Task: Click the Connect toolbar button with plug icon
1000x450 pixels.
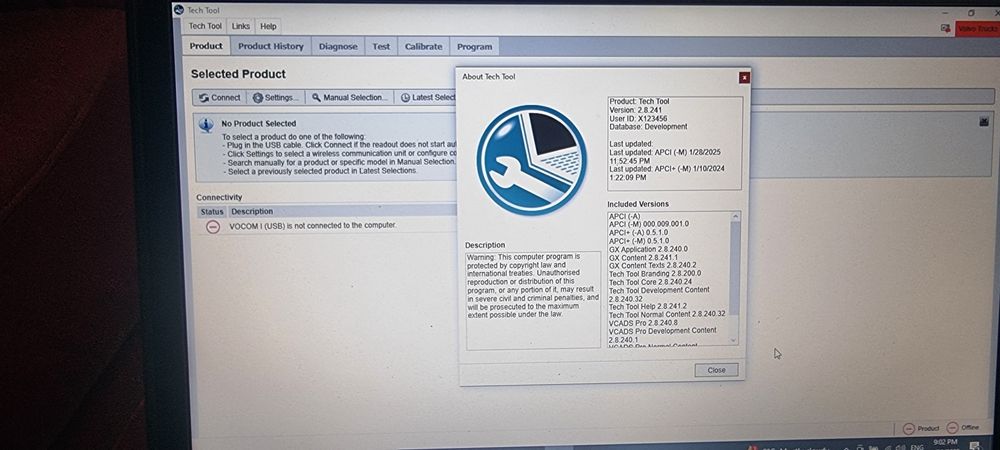Action: [x=220, y=98]
